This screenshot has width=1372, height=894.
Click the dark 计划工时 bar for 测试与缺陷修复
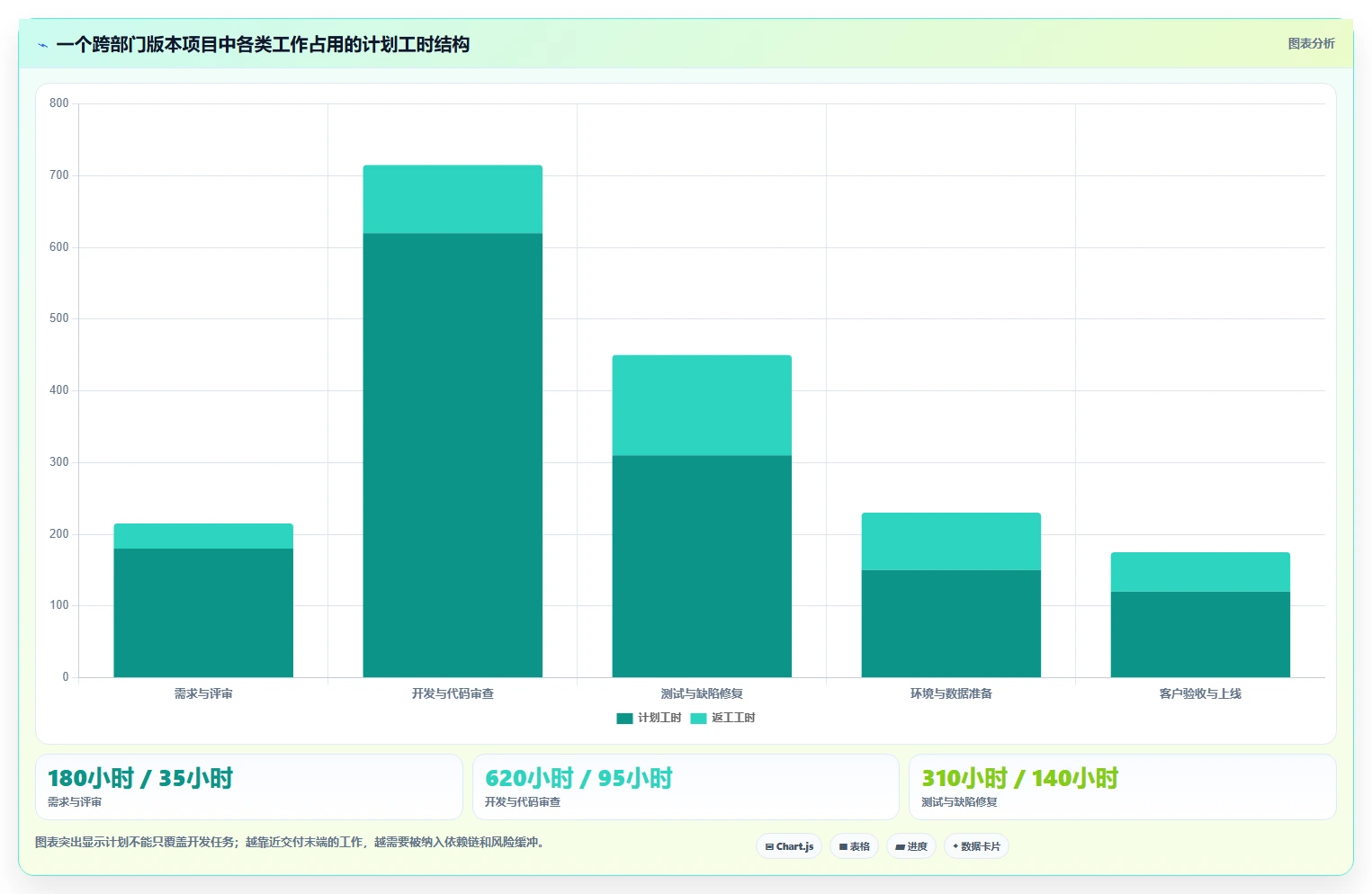[702, 567]
